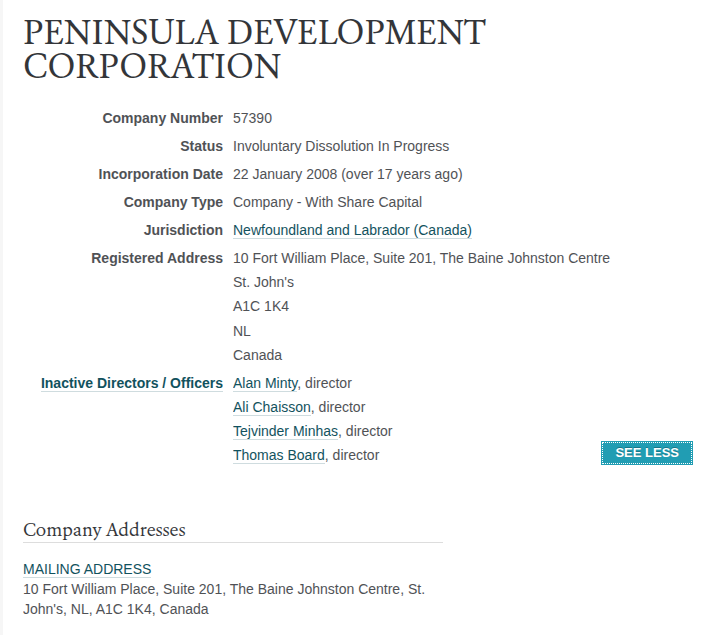
Task: Click the registered address street line
Action: pyautogui.click(x=421, y=258)
